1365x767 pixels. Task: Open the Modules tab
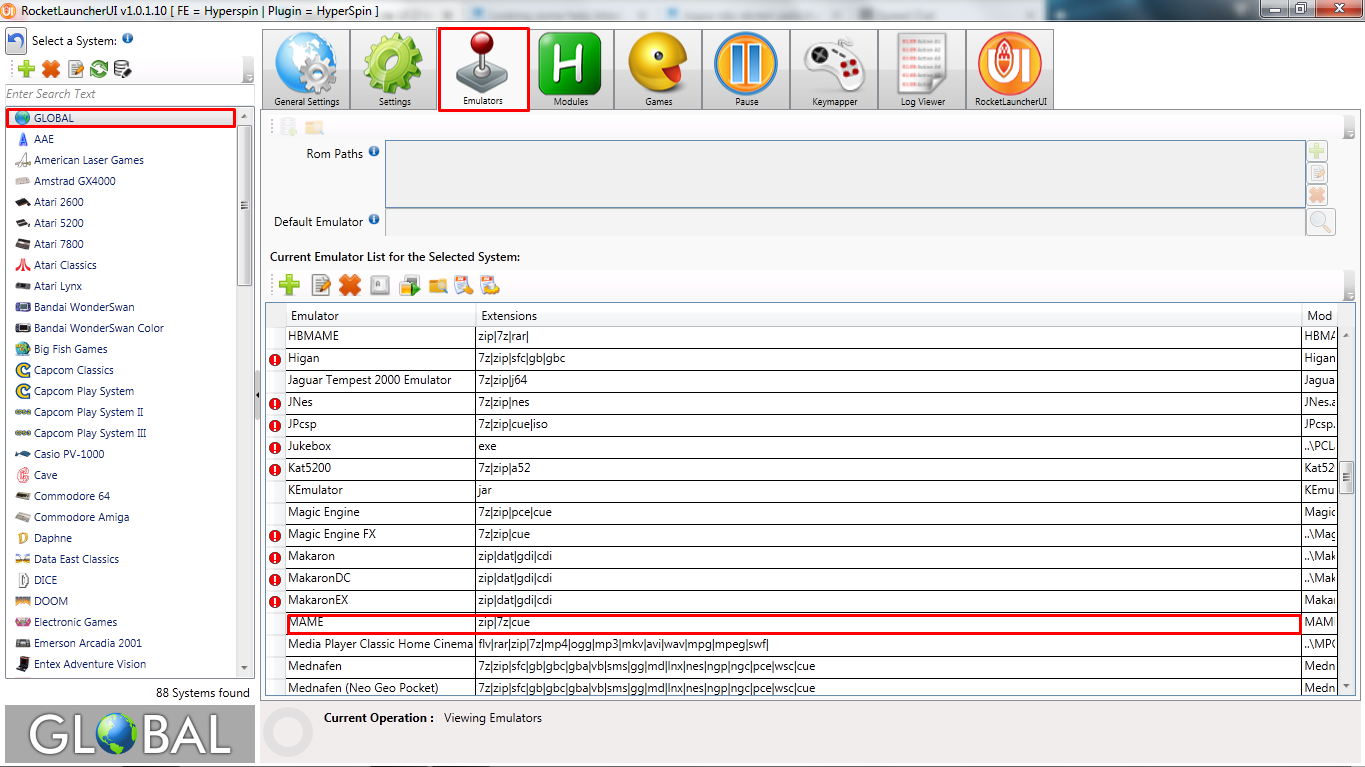(570, 69)
